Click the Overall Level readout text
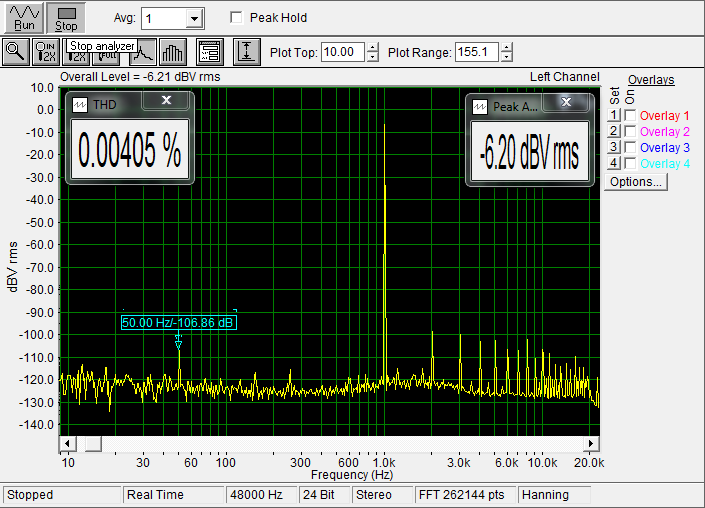 [140, 77]
